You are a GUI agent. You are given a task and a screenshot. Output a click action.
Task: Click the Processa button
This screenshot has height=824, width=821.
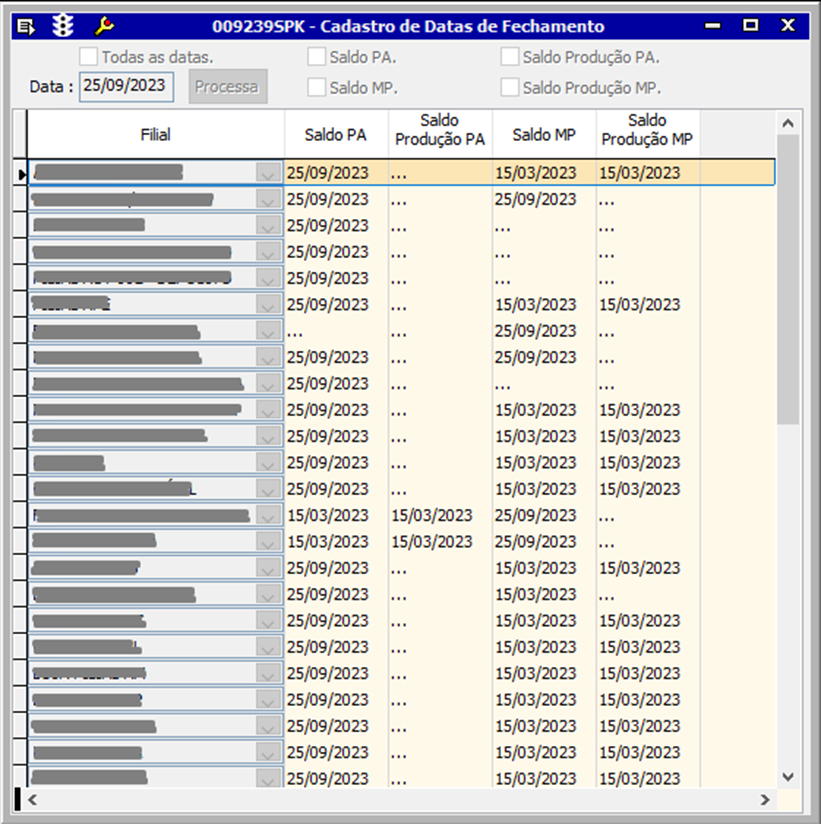pos(228,86)
